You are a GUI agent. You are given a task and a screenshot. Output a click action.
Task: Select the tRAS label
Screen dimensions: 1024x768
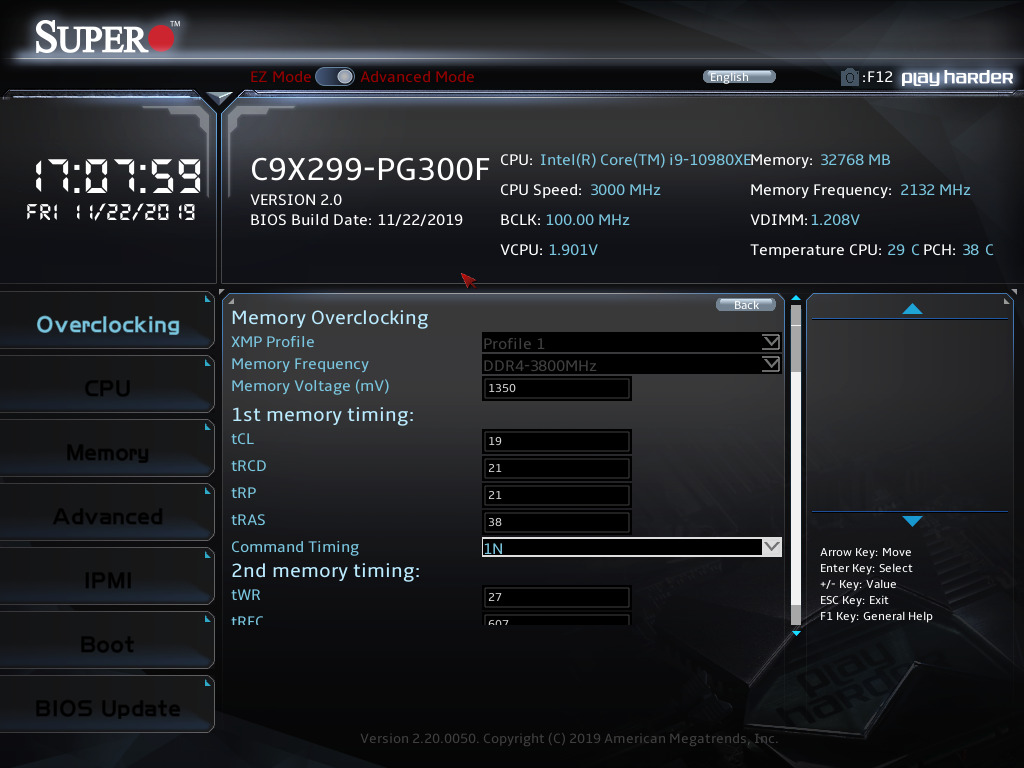pos(248,520)
